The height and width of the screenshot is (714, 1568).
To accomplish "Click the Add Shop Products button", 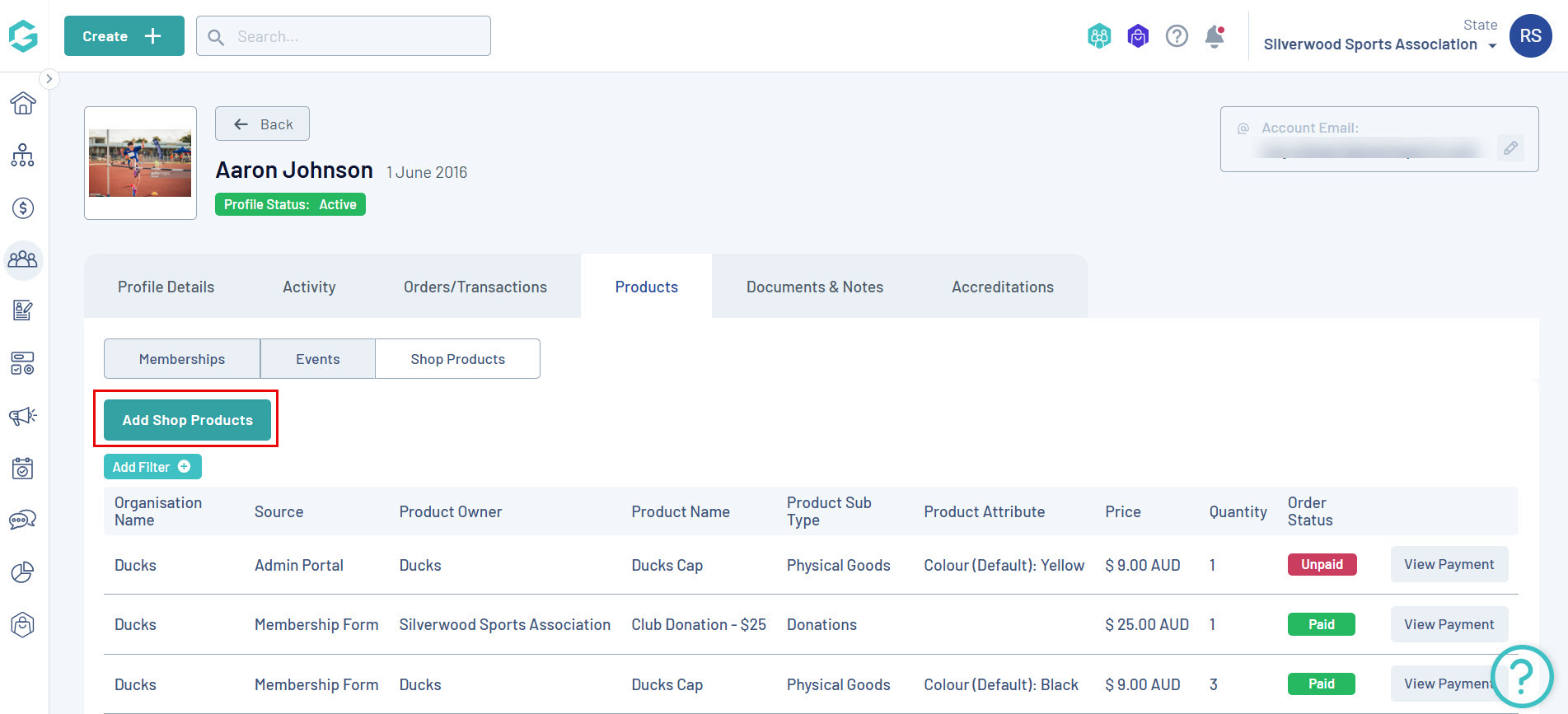I will click(187, 420).
